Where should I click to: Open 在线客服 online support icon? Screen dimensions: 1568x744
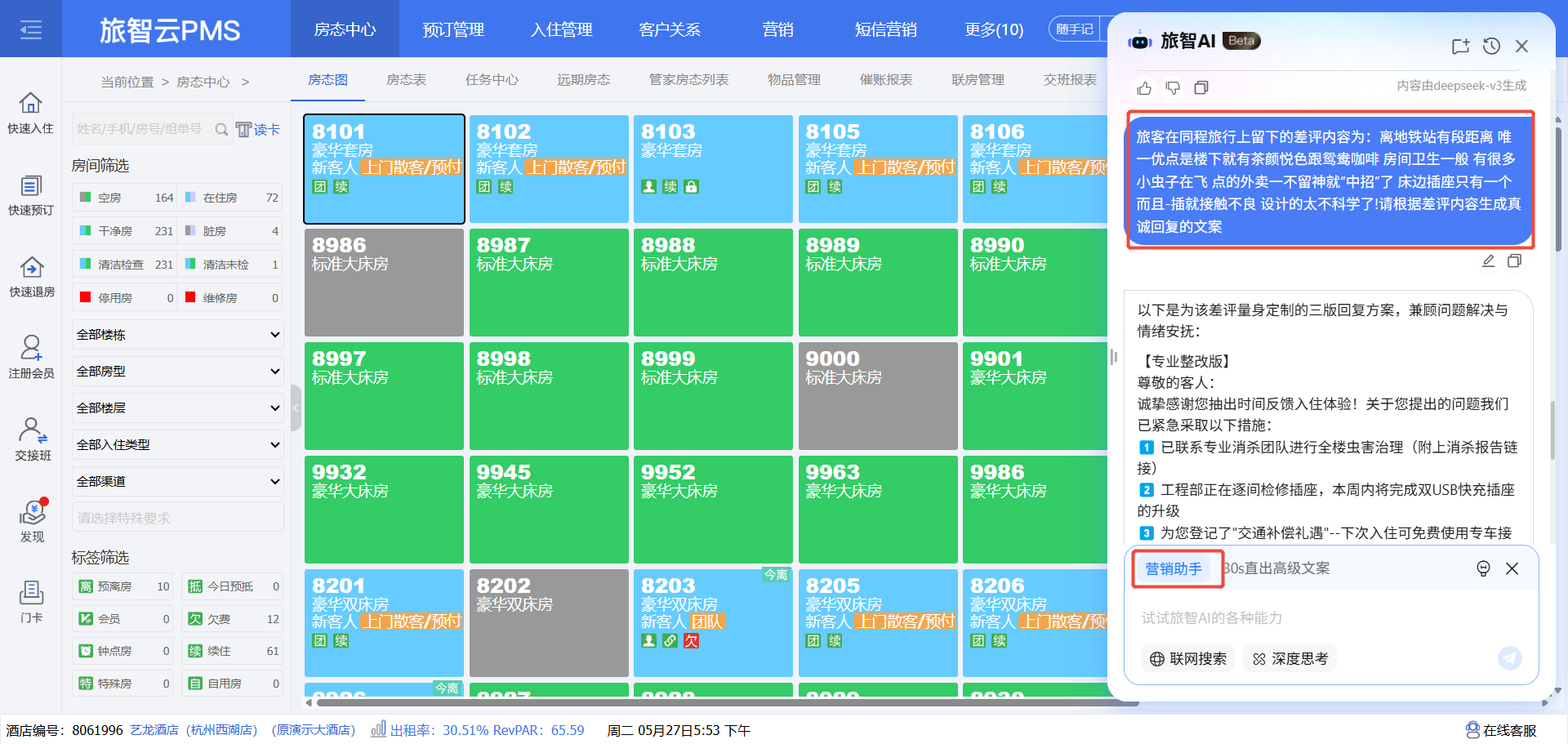click(x=1501, y=730)
